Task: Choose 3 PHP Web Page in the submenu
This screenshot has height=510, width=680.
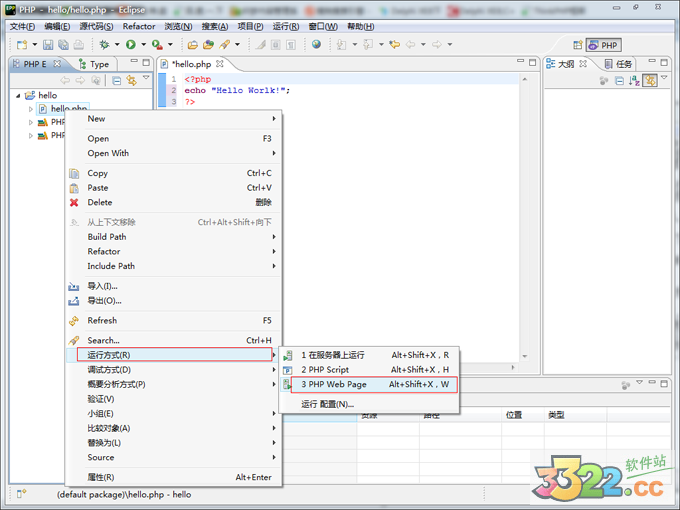Action: pyautogui.click(x=369, y=384)
